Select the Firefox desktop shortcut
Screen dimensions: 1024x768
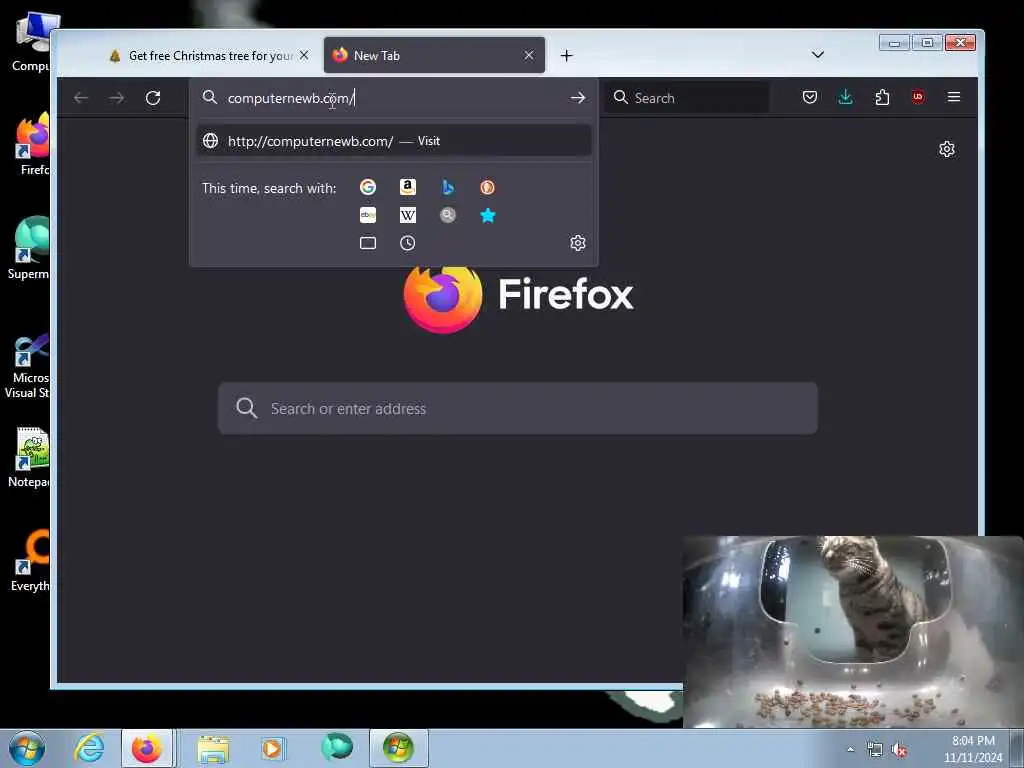point(33,144)
